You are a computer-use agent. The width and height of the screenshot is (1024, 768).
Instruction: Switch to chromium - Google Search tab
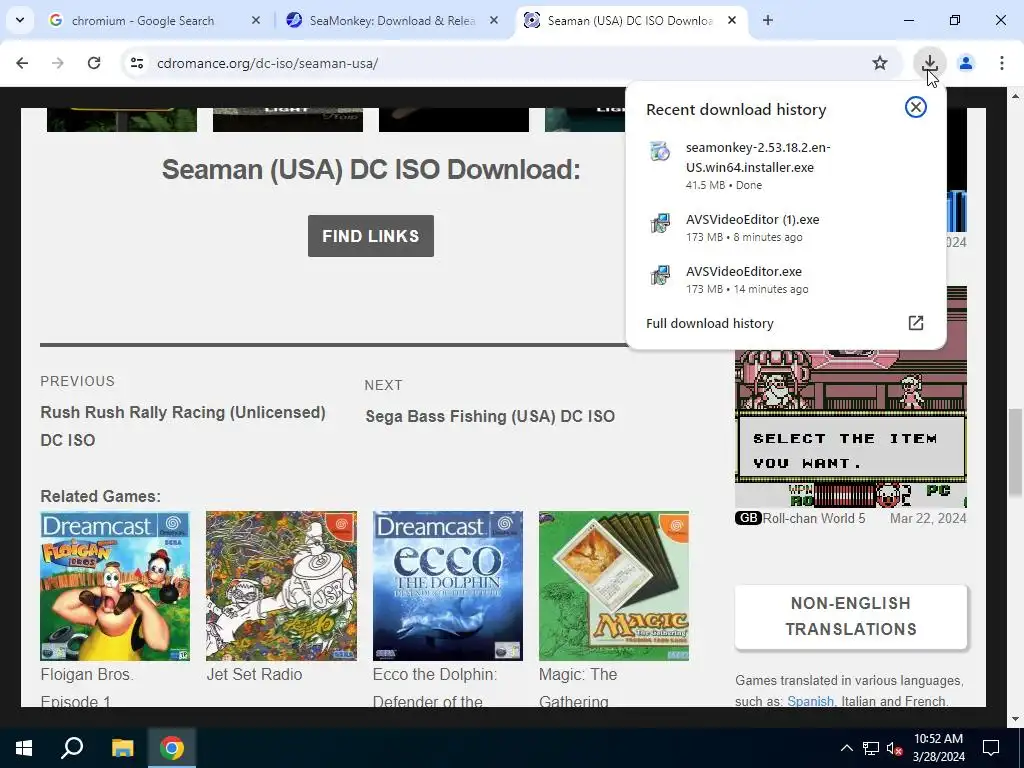coord(142,21)
